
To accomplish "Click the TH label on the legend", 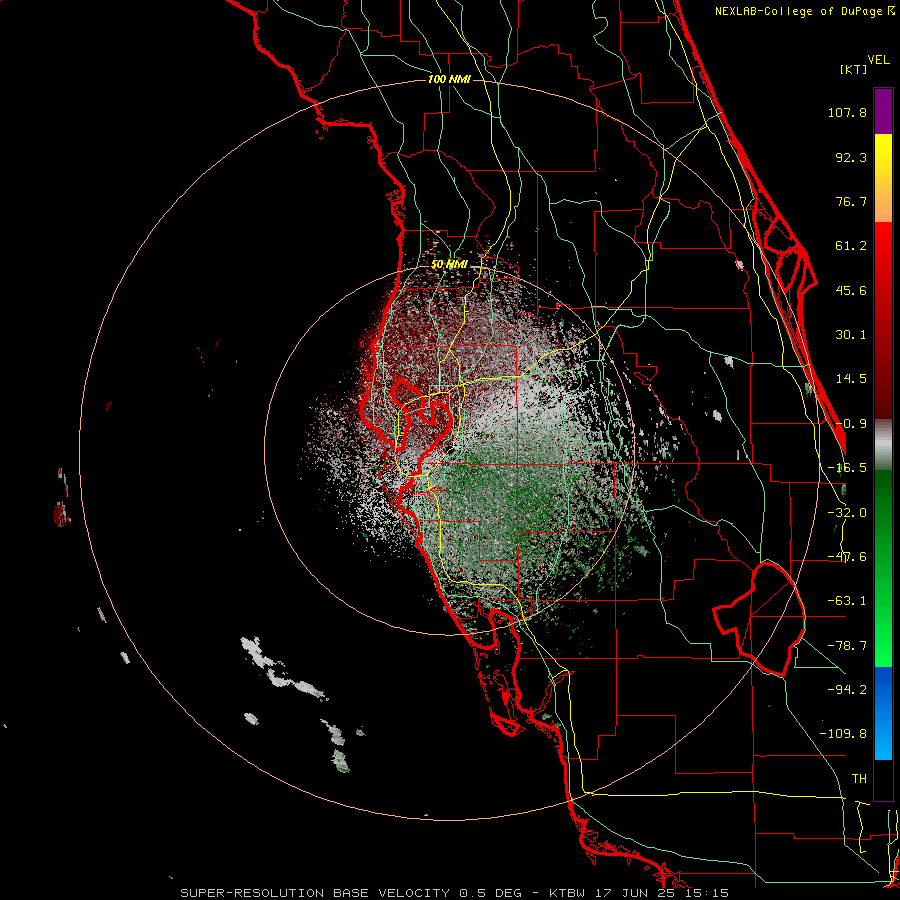I will coord(859,779).
